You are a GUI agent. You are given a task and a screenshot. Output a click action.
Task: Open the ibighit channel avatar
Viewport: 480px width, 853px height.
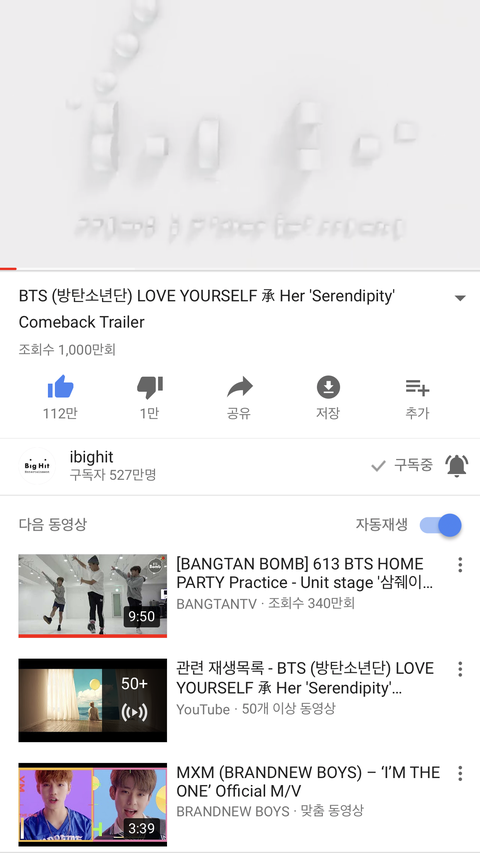coord(37,466)
